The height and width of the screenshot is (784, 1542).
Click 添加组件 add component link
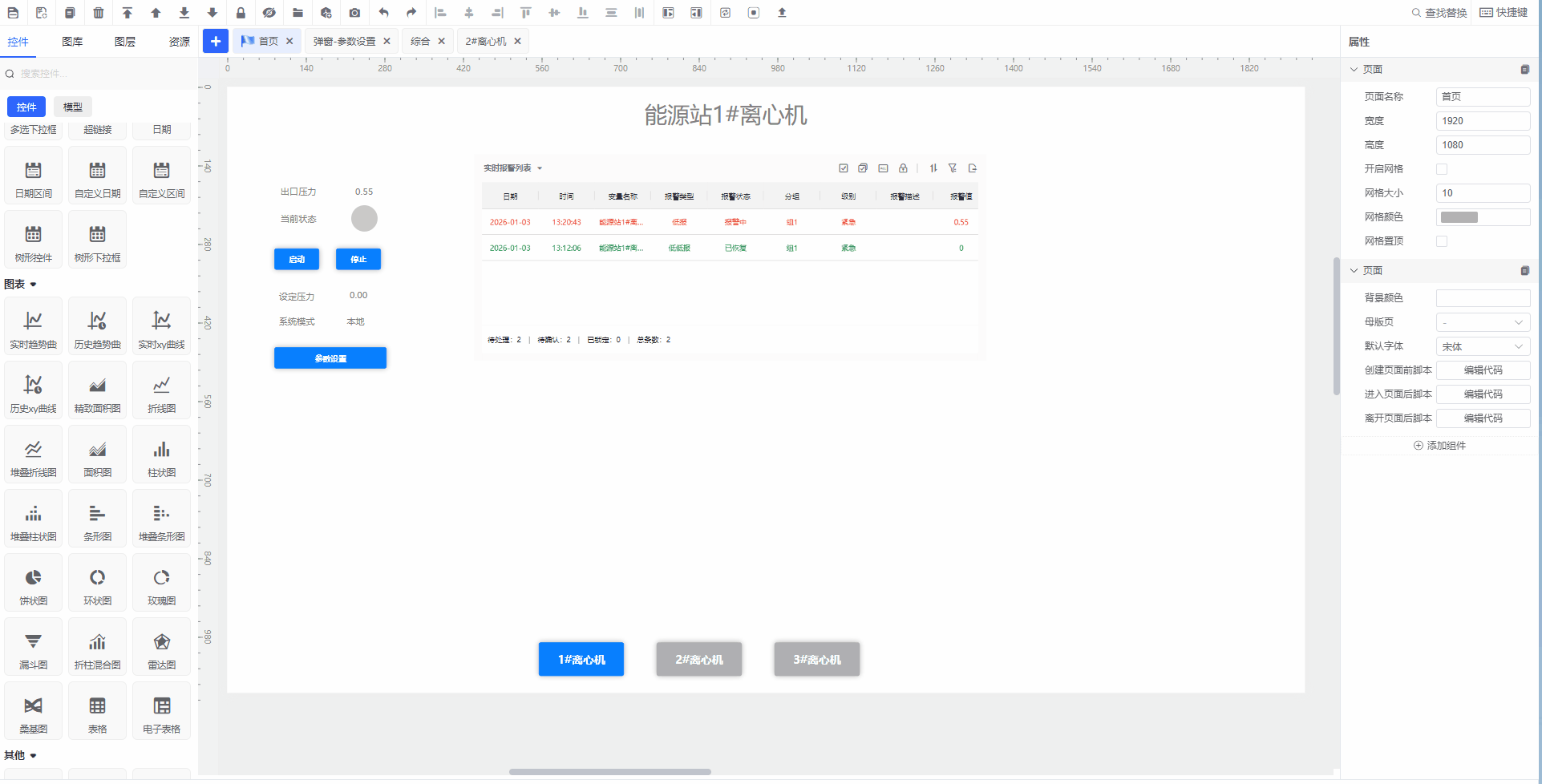[x=1439, y=446]
